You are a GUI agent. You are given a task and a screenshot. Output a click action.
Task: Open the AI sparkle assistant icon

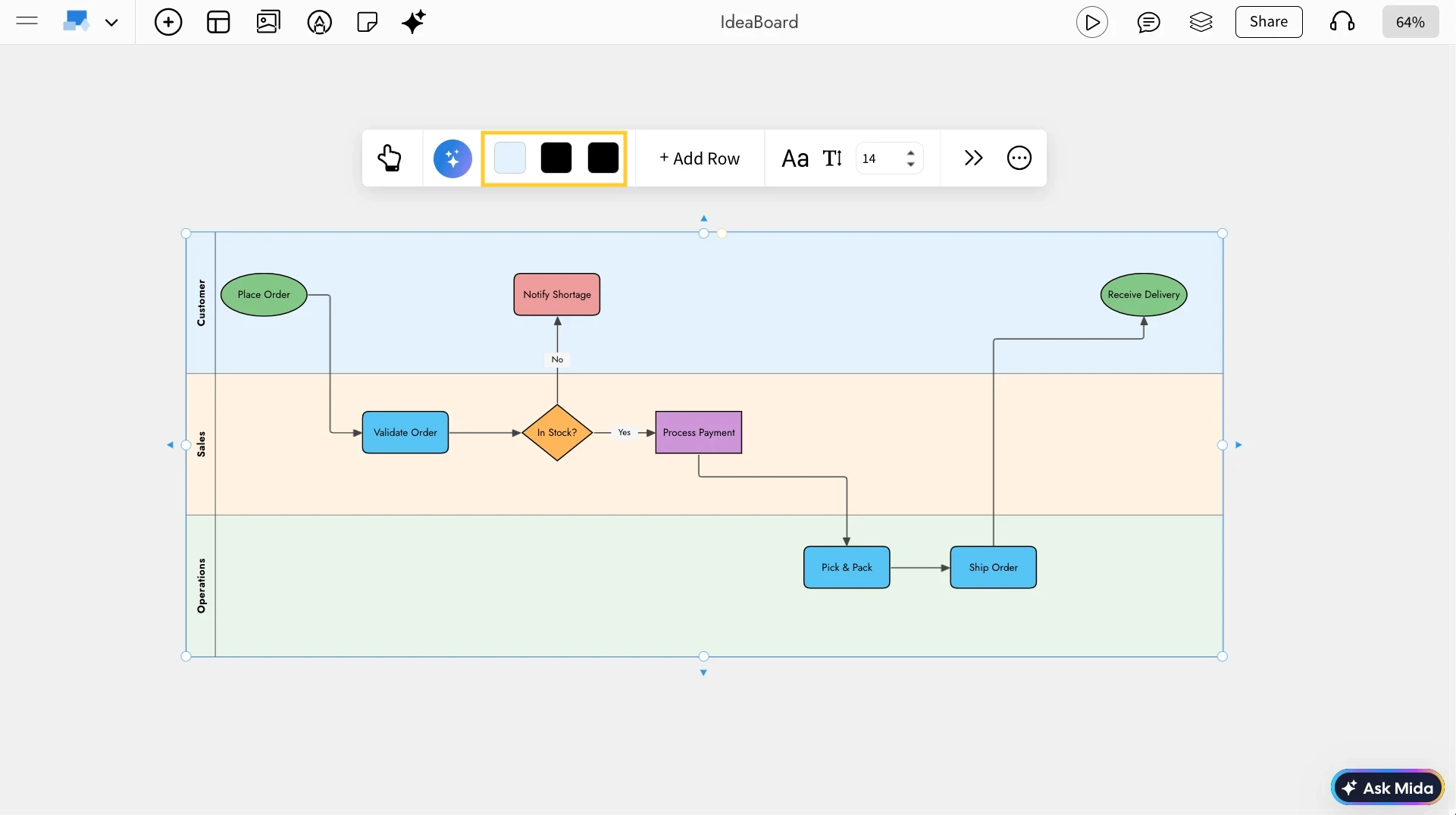414,22
